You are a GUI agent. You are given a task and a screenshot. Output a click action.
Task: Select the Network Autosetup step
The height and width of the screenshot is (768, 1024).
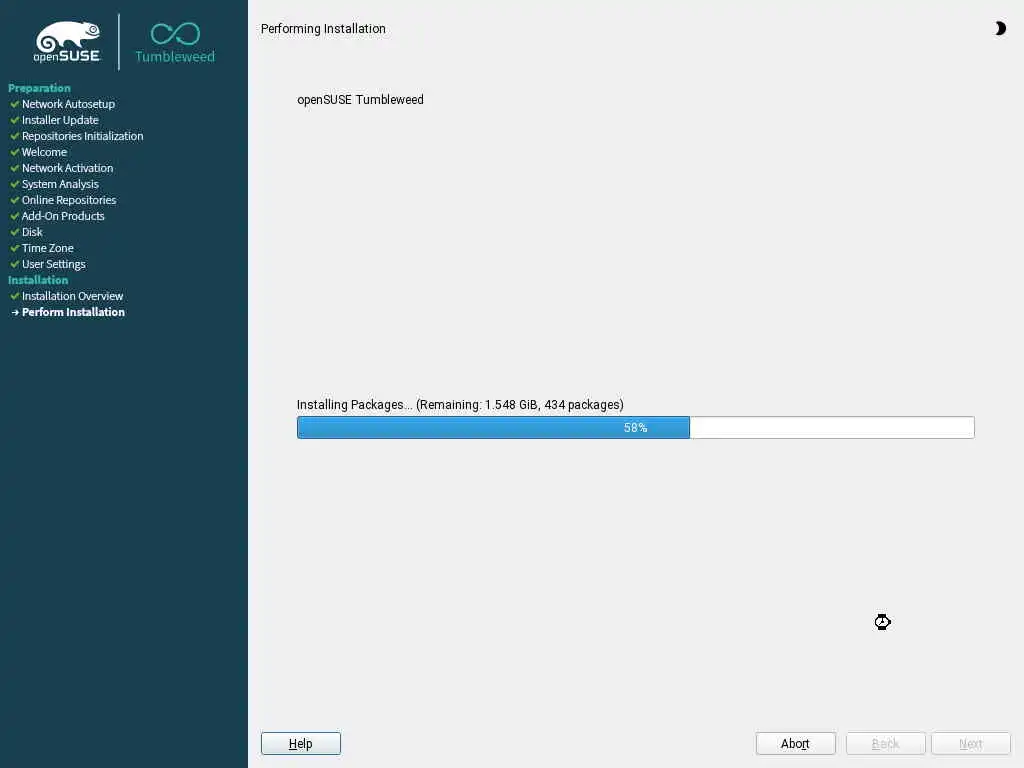(68, 104)
